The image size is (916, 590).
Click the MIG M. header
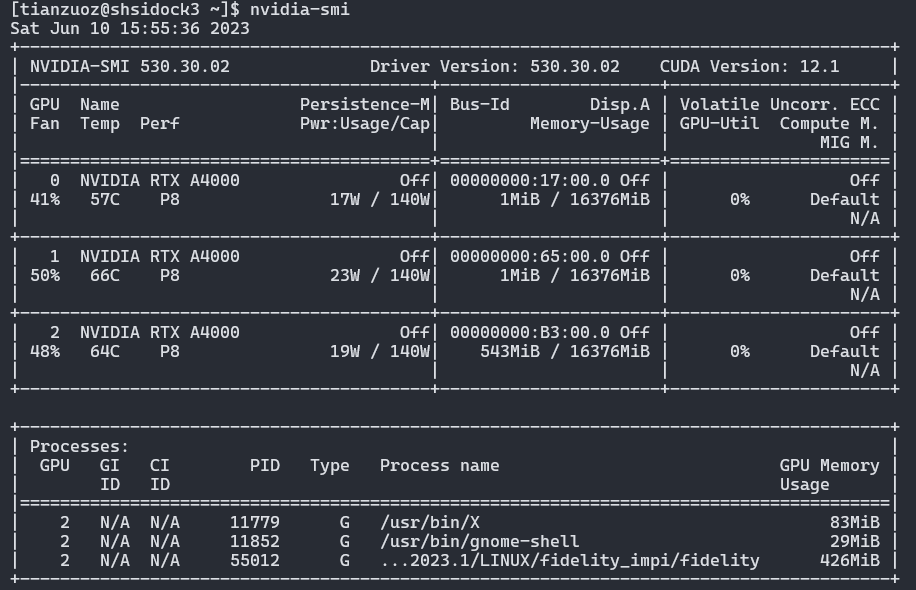click(849, 143)
